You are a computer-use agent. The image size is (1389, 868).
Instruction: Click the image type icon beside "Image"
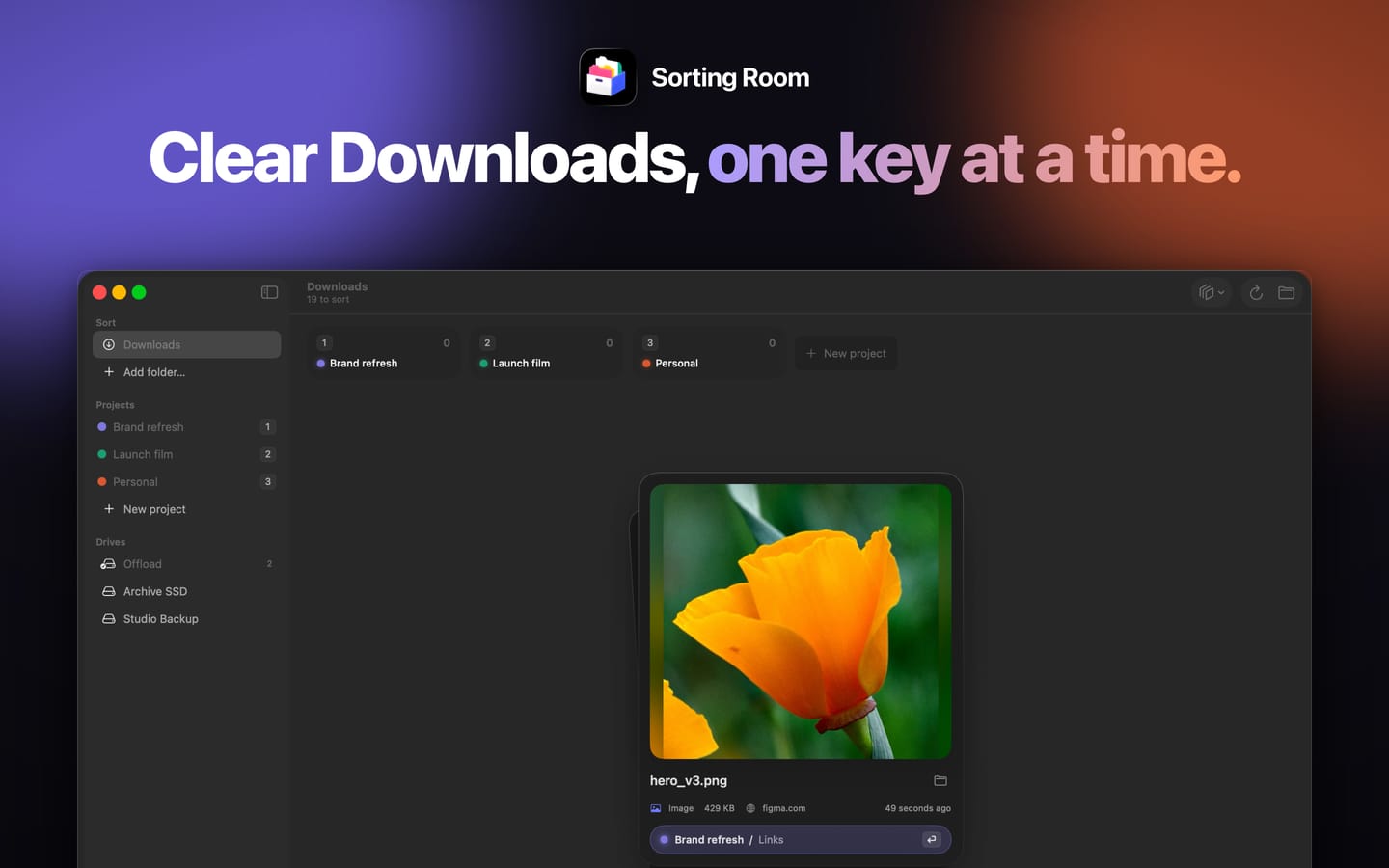tap(656, 808)
